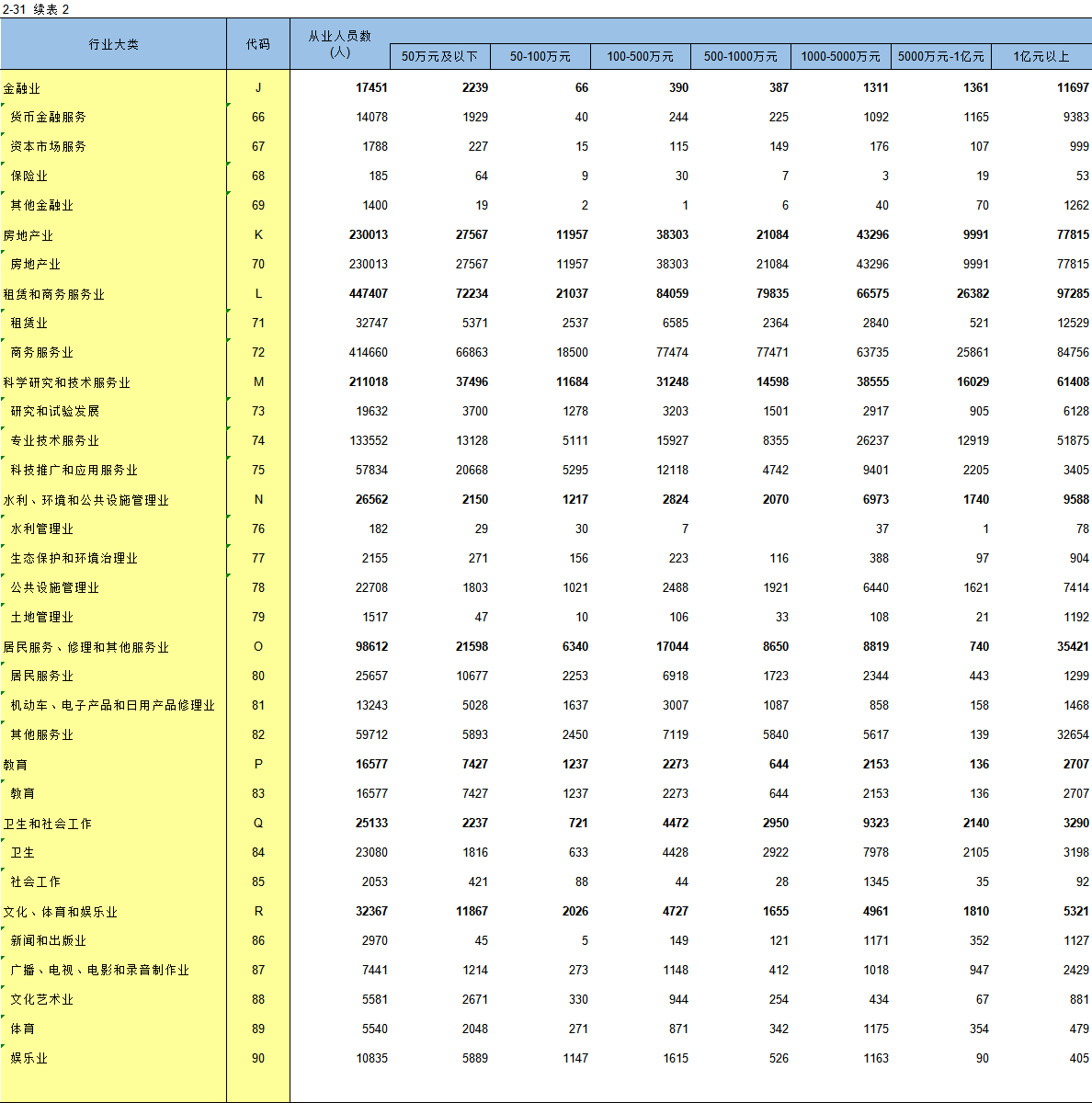This screenshot has width=1092, height=1103.
Task: Click the 生态保护和环境治理业 row label
Action: (x=74, y=559)
